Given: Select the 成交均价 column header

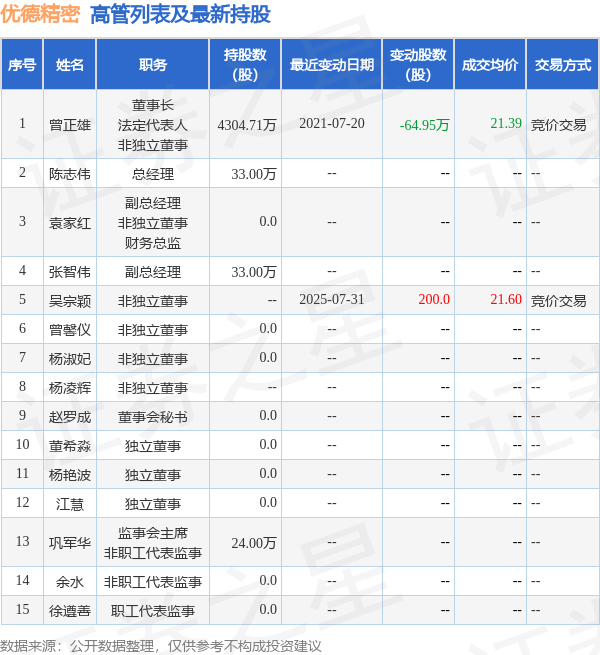Looking at the screenshot, I should (x=490, y=65).
